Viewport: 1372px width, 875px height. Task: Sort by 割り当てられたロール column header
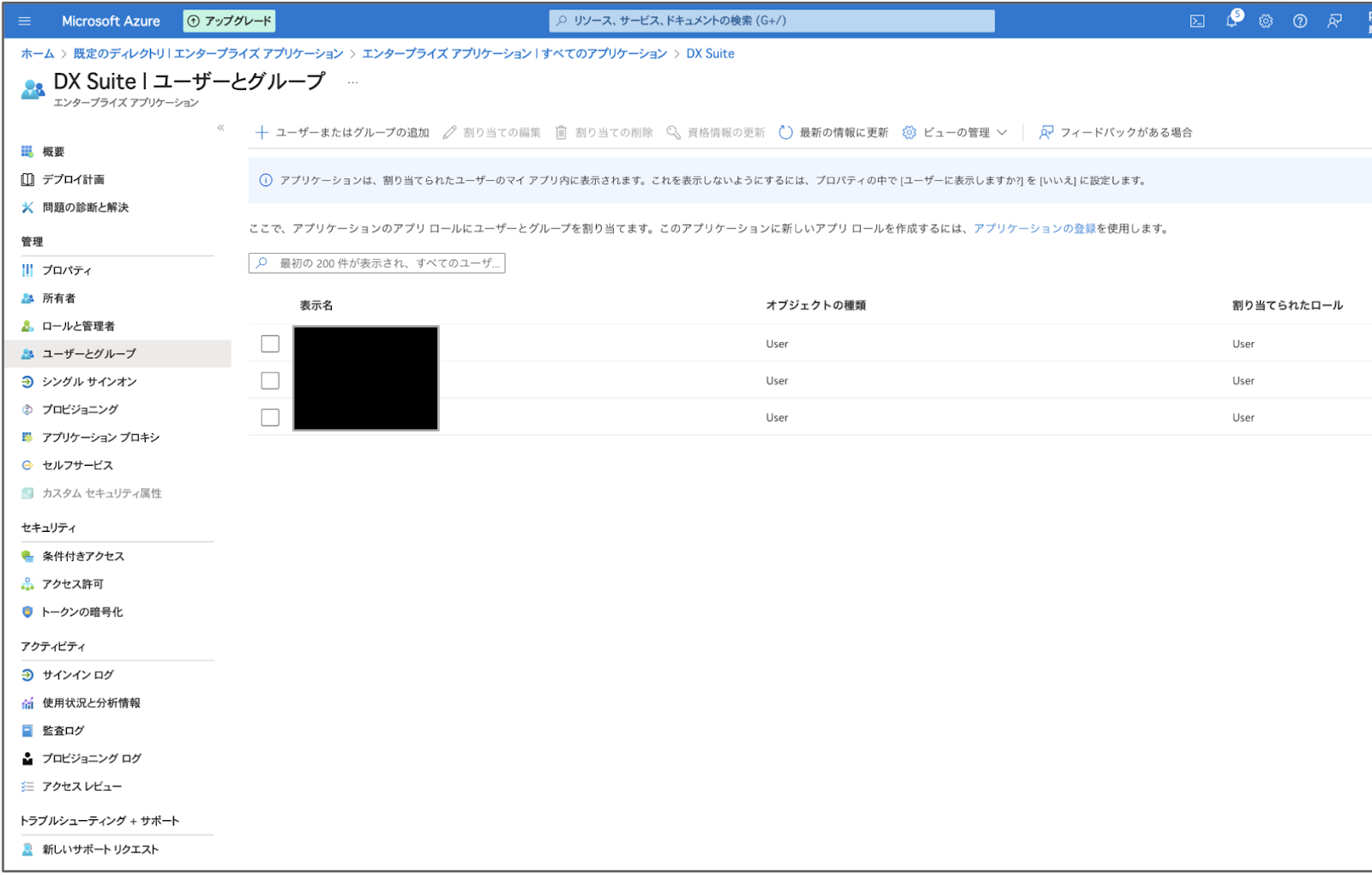pos(1287,305)
